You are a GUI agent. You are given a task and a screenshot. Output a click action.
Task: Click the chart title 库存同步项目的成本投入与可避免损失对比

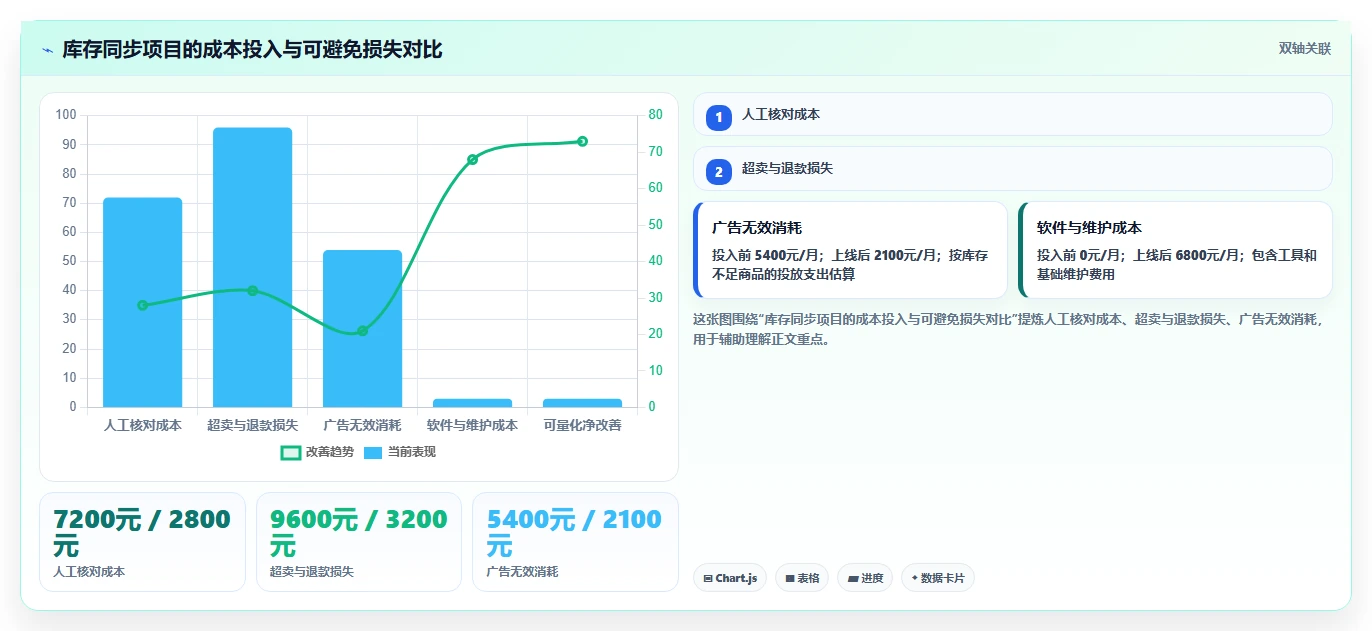coord(252,49)
